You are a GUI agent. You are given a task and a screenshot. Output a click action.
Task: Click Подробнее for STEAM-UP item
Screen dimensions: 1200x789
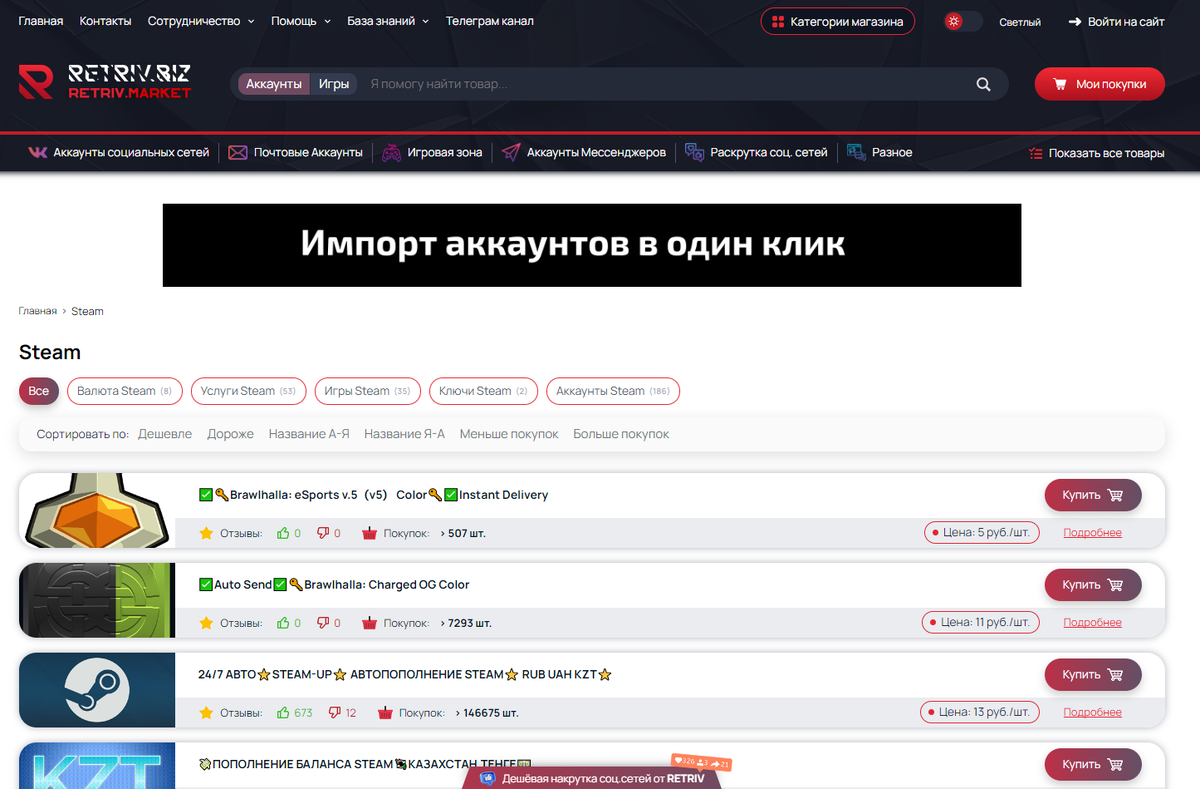(x=1092, y=713)
